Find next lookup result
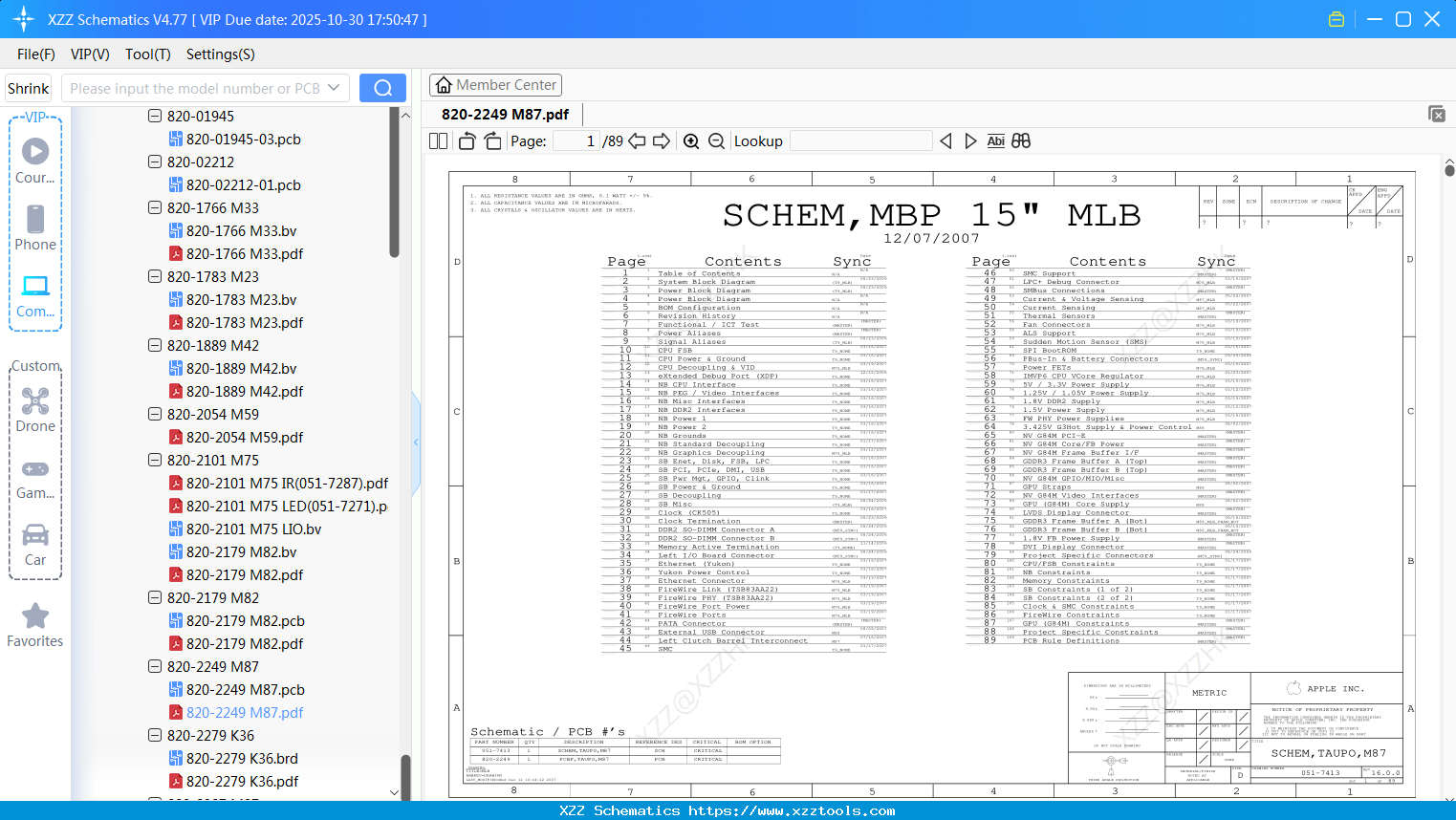The height and width of the screenshot is (820, 1456). coord(970,141)
